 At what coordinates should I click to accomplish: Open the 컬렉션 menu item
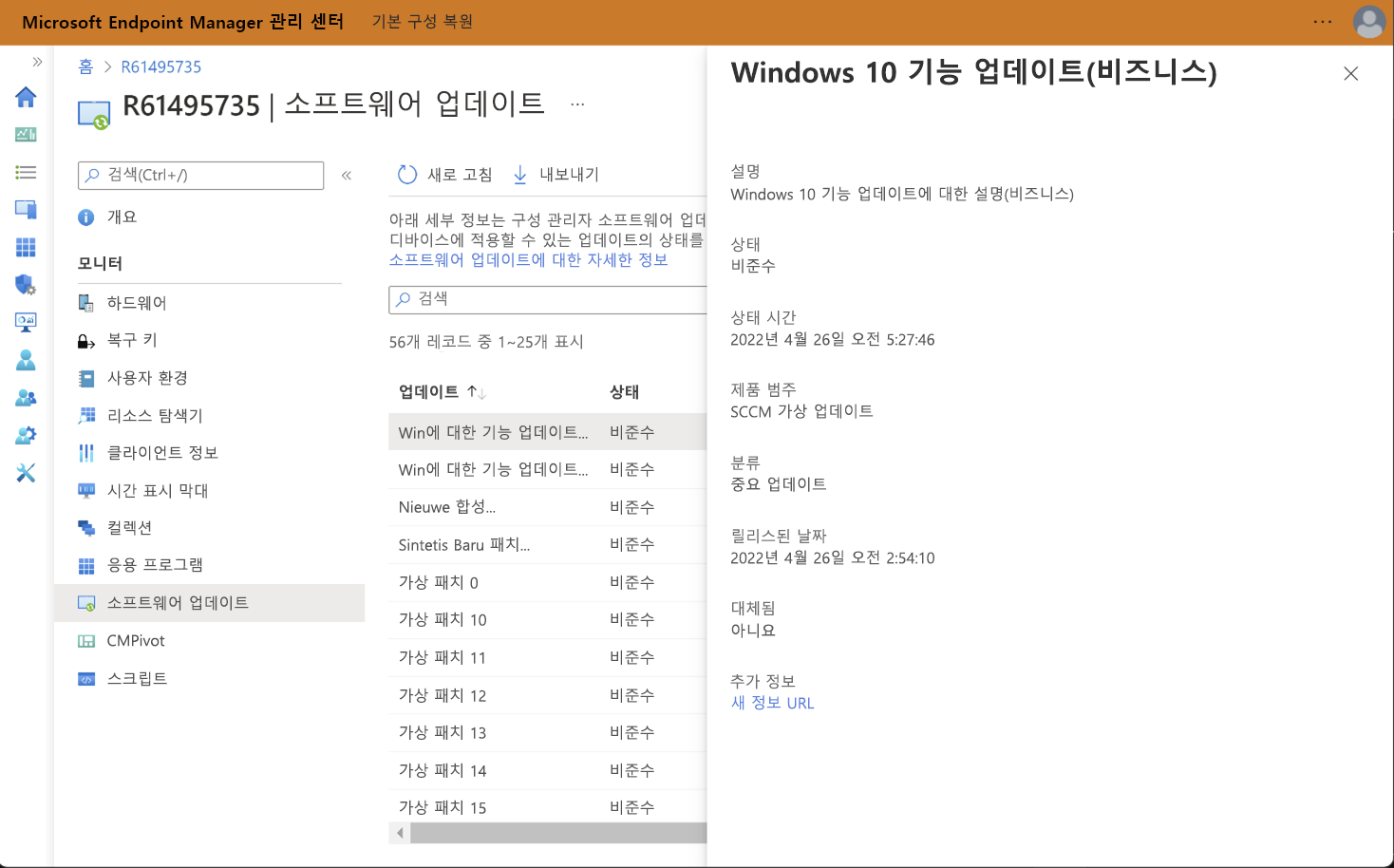pos(209,528)
